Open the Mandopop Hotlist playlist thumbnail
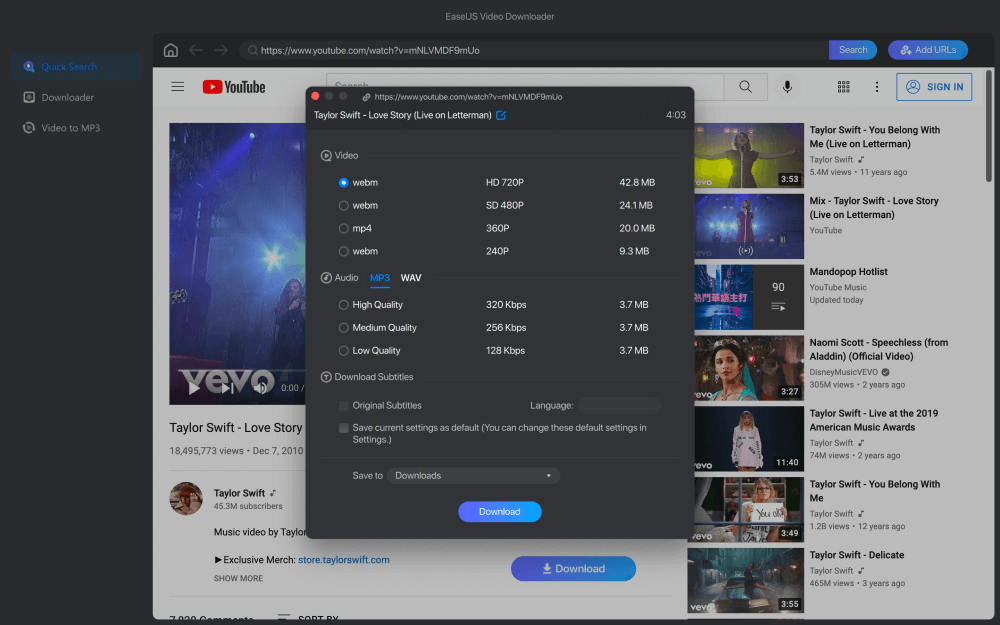Screen dimensions: 1000x625 pos(749,297)
